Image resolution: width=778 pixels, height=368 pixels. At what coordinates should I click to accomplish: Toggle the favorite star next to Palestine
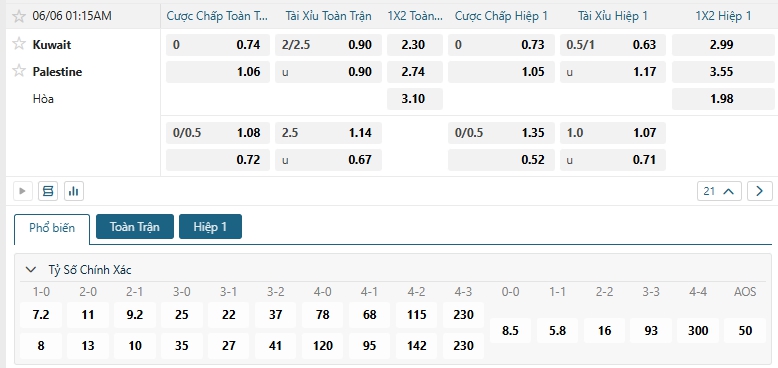tap(19, 71)
